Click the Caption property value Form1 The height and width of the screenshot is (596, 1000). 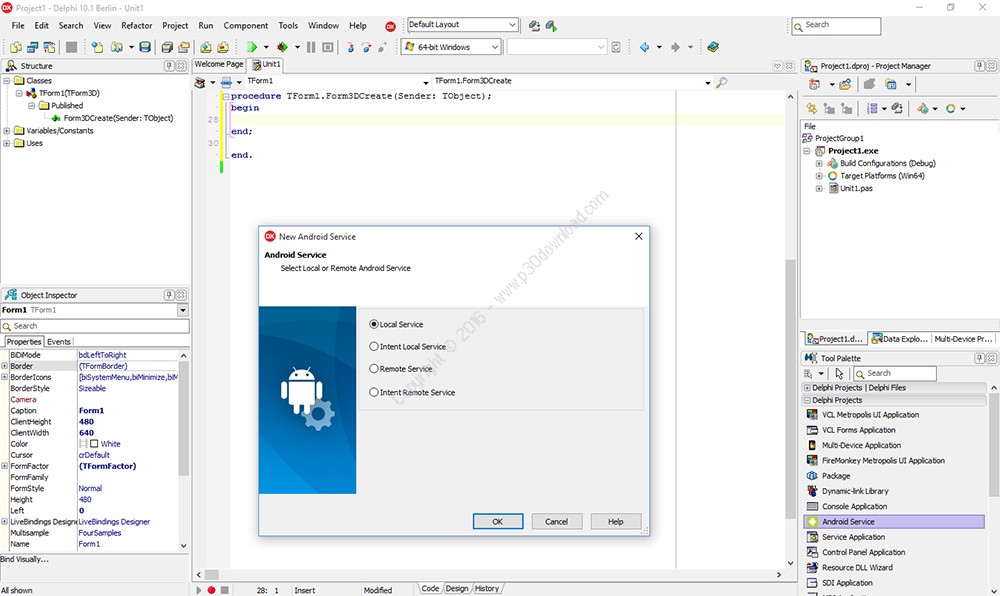[x=128, y=411]
